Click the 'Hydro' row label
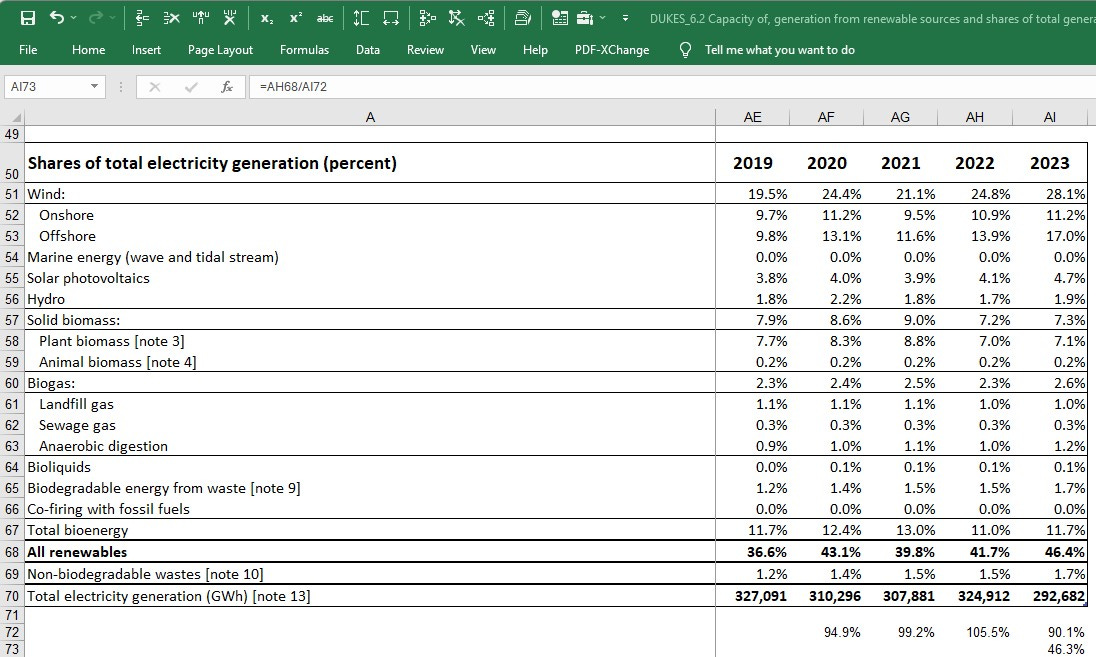Screen dimensions: 1096x657 46,299
